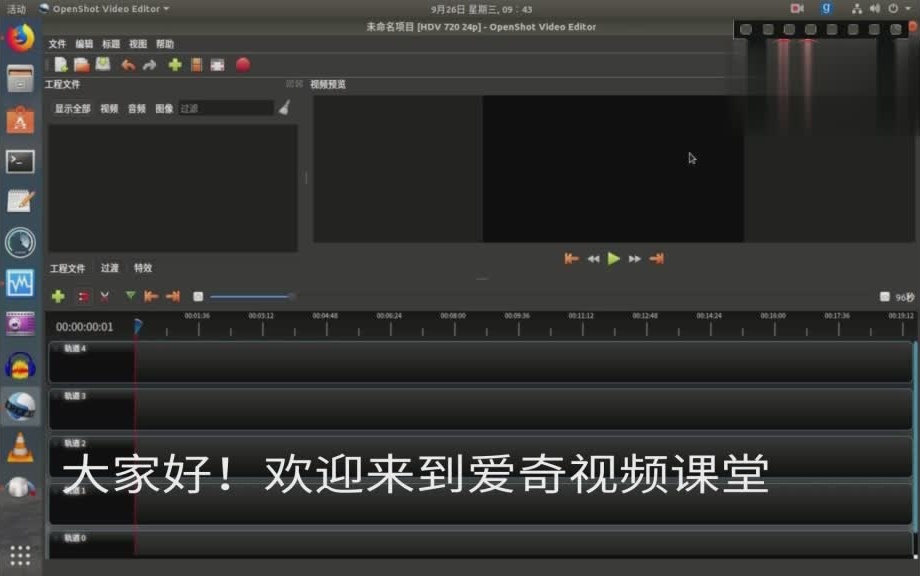Viewport: 920px width, 576px height.
Task: Open system menu dropdown arrow in top bar
Action: point(908,9)
